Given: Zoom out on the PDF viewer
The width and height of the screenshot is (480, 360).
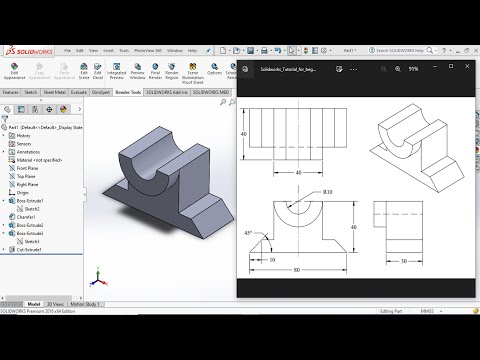Looking at the screenshot, I should point(384,69).
